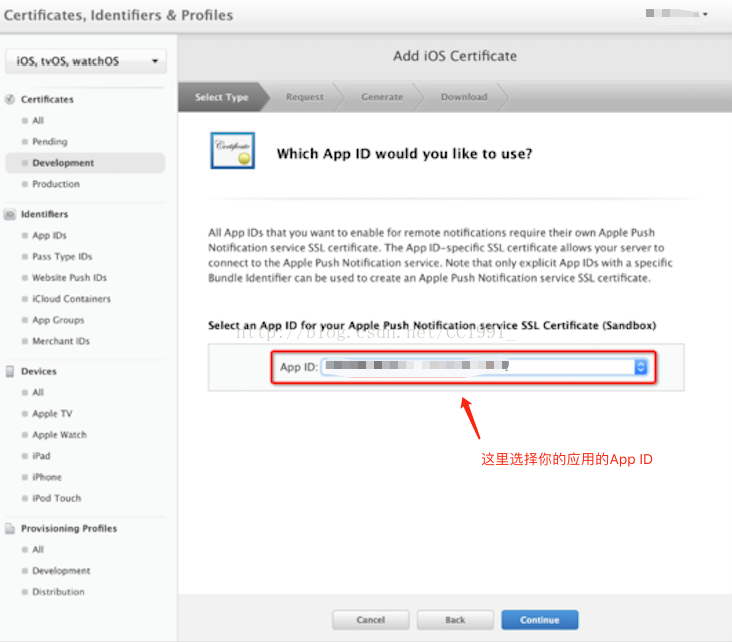
Task: Open App IDs under Identifiers
Action: pos(49,235)
